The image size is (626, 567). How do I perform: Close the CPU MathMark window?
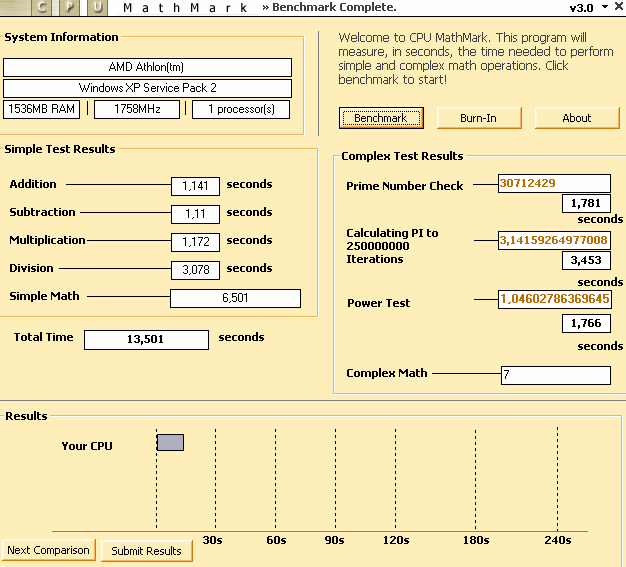[619, 7]
